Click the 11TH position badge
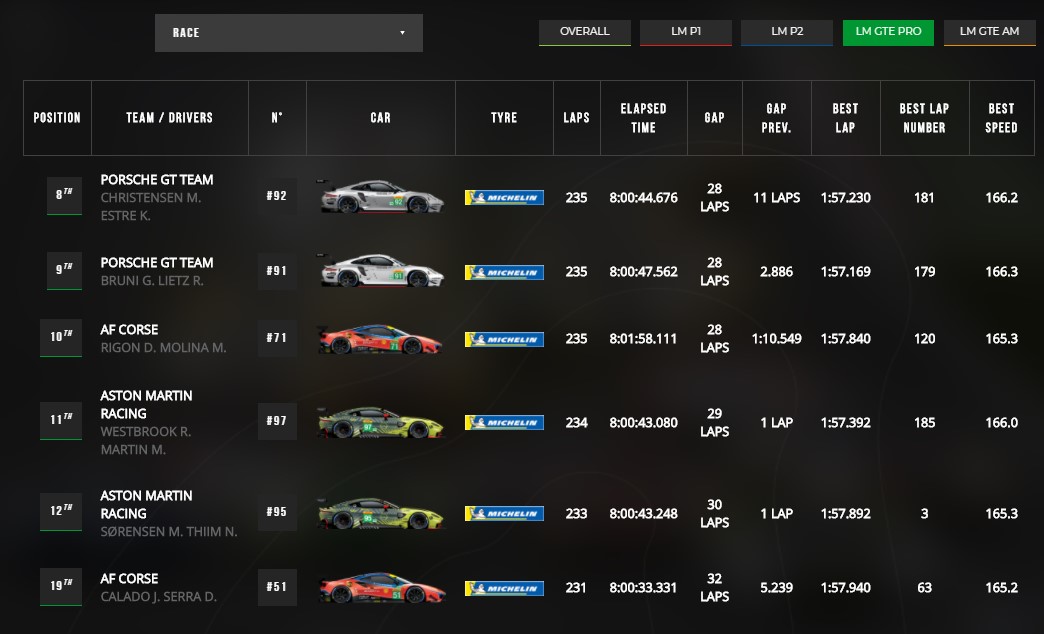1044x634 pixels. [61, 420]
